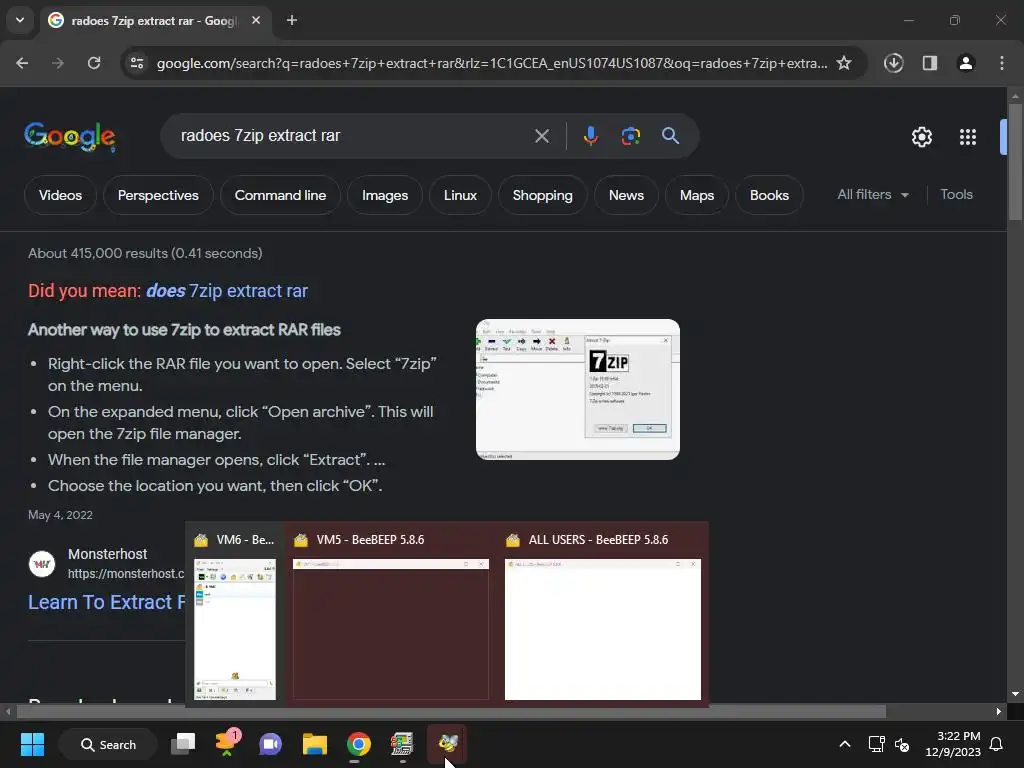The image size is (1024, 768).
Task: Open the muted volume tray icon
Action: click(x=902, y=744)
